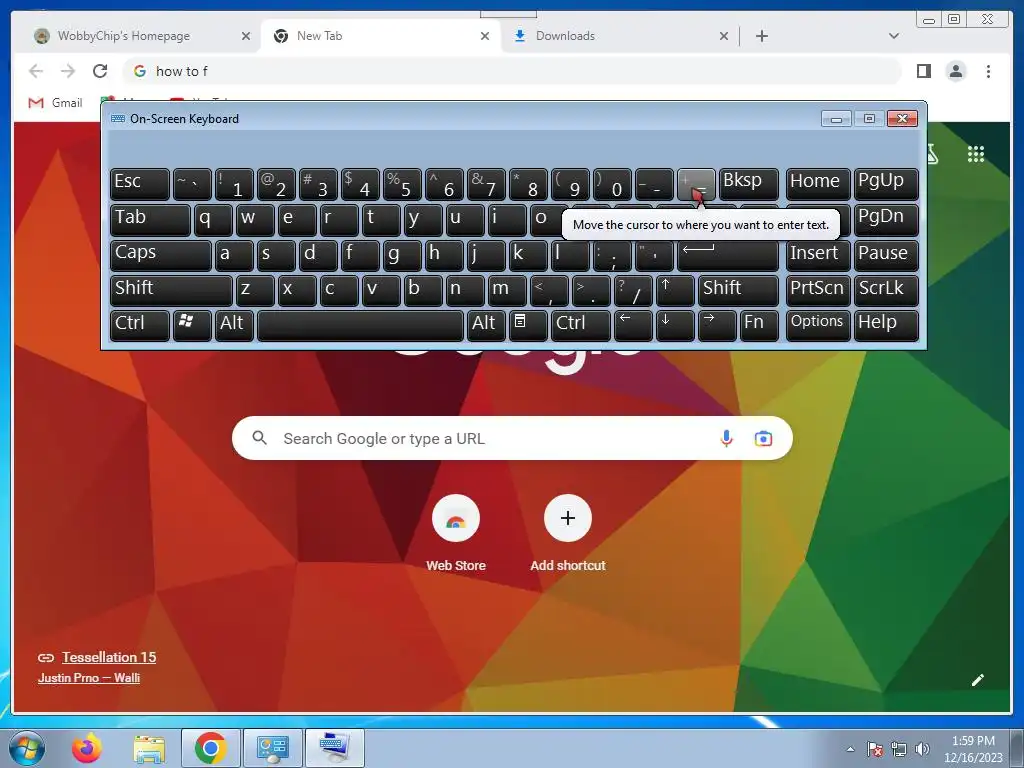
Task: Close the WobbyChip's Homepage tab
Action: click(246, 36)
